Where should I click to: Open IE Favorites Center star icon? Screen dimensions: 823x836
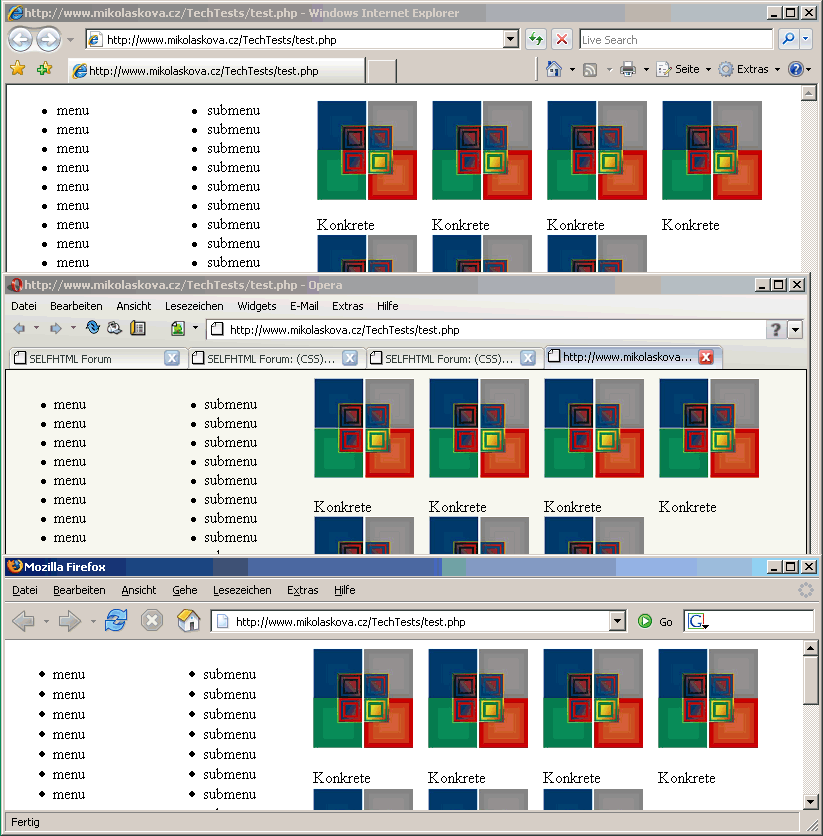pos(18,69)
